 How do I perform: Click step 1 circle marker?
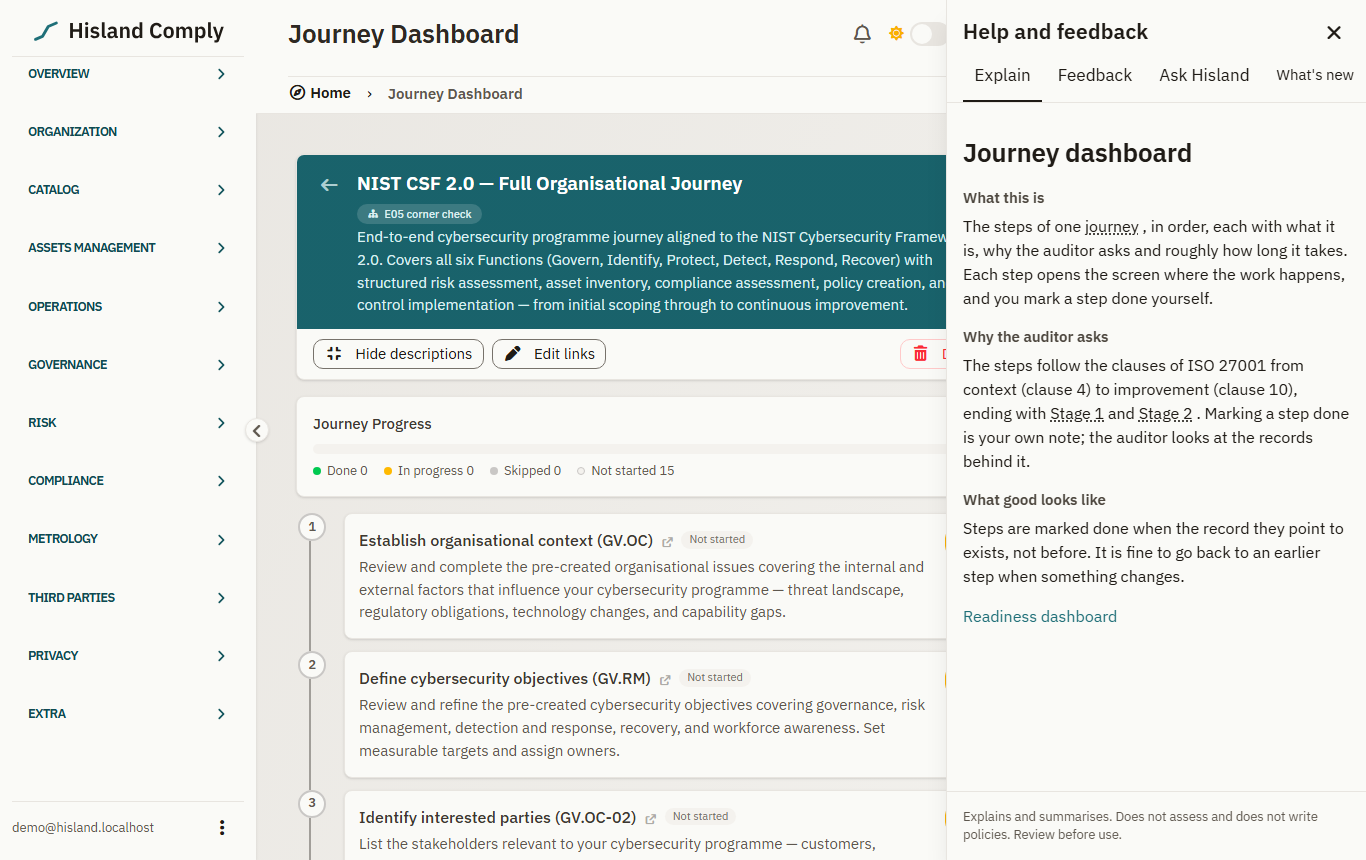point(312,526)
